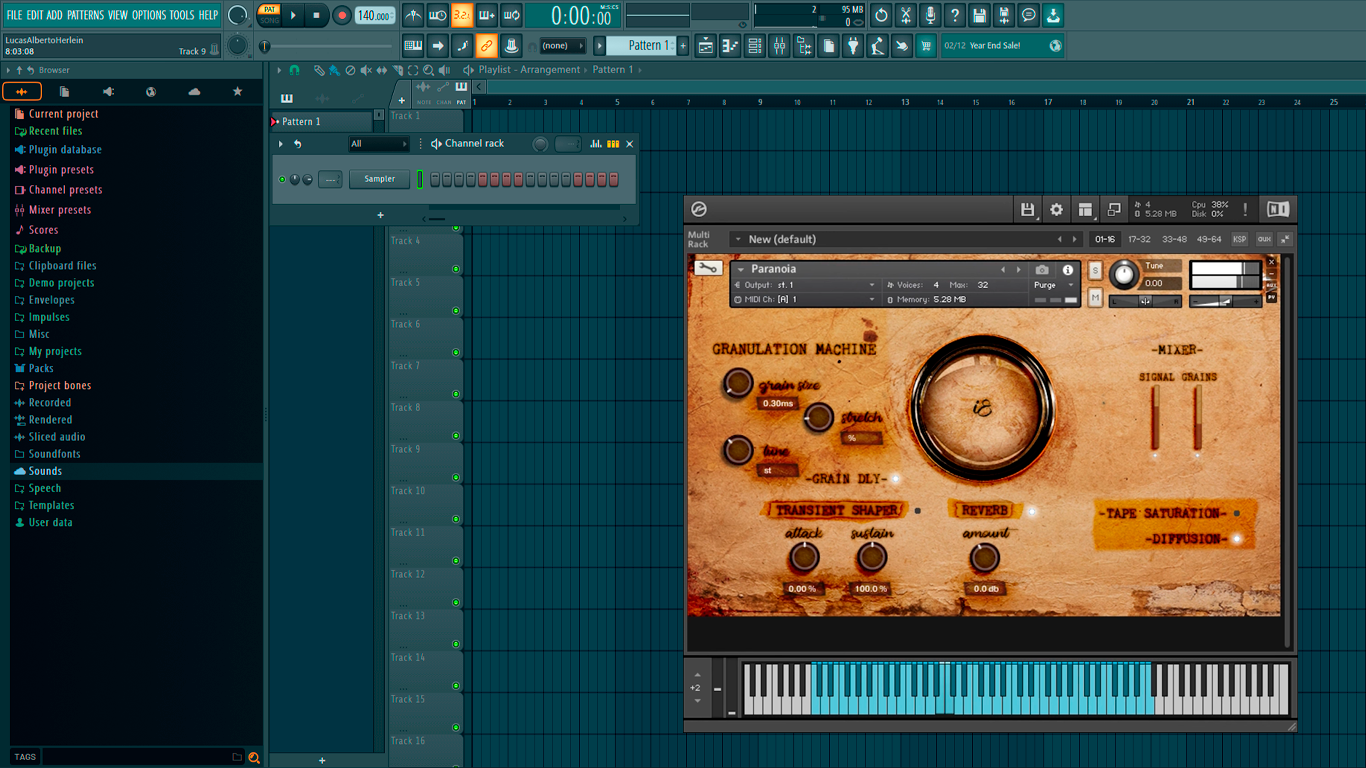The image size is (1366, 768).
Task: Click the undo history icon
Action: coord(881,16)
